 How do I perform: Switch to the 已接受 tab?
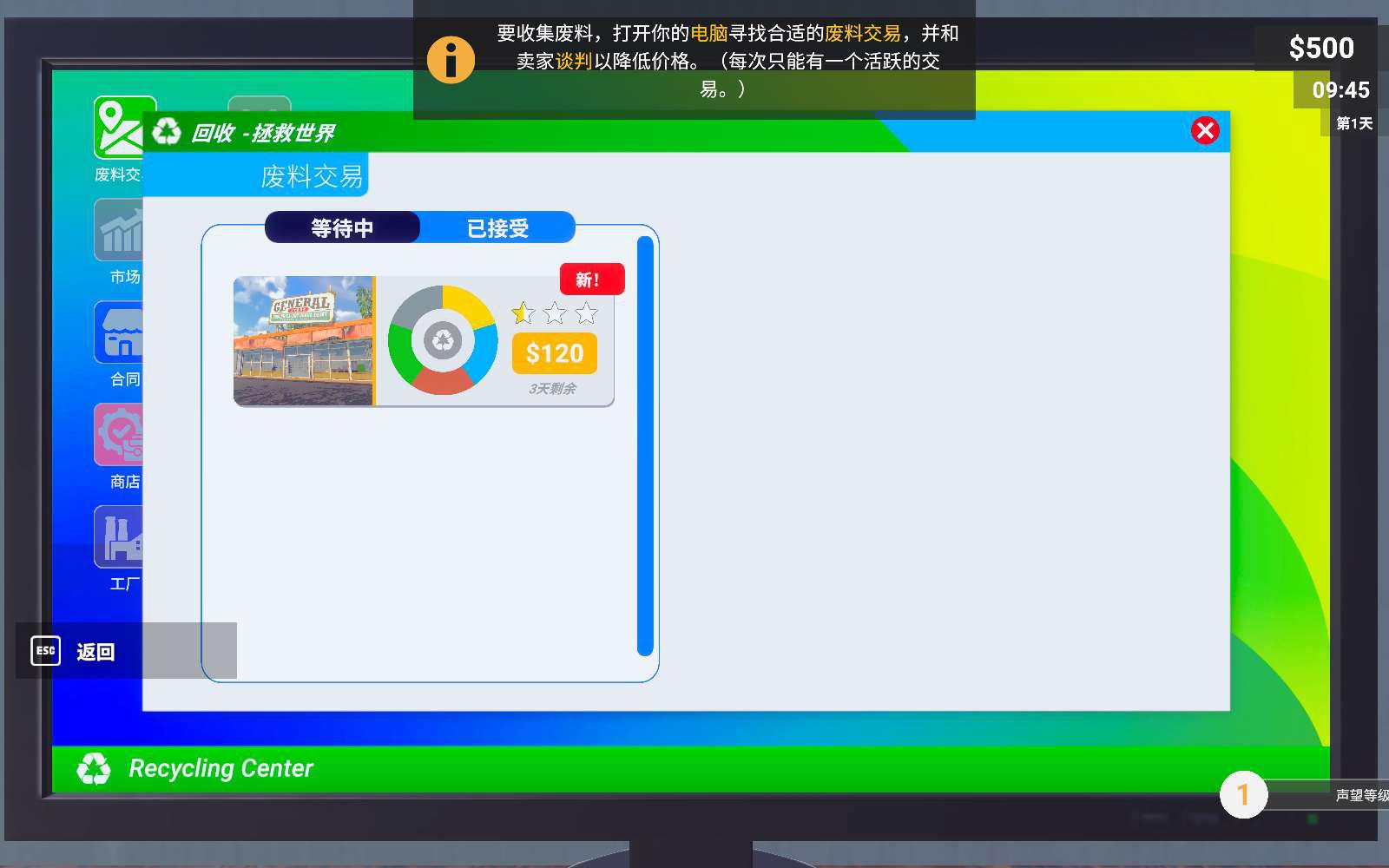[x=497, y=227]
